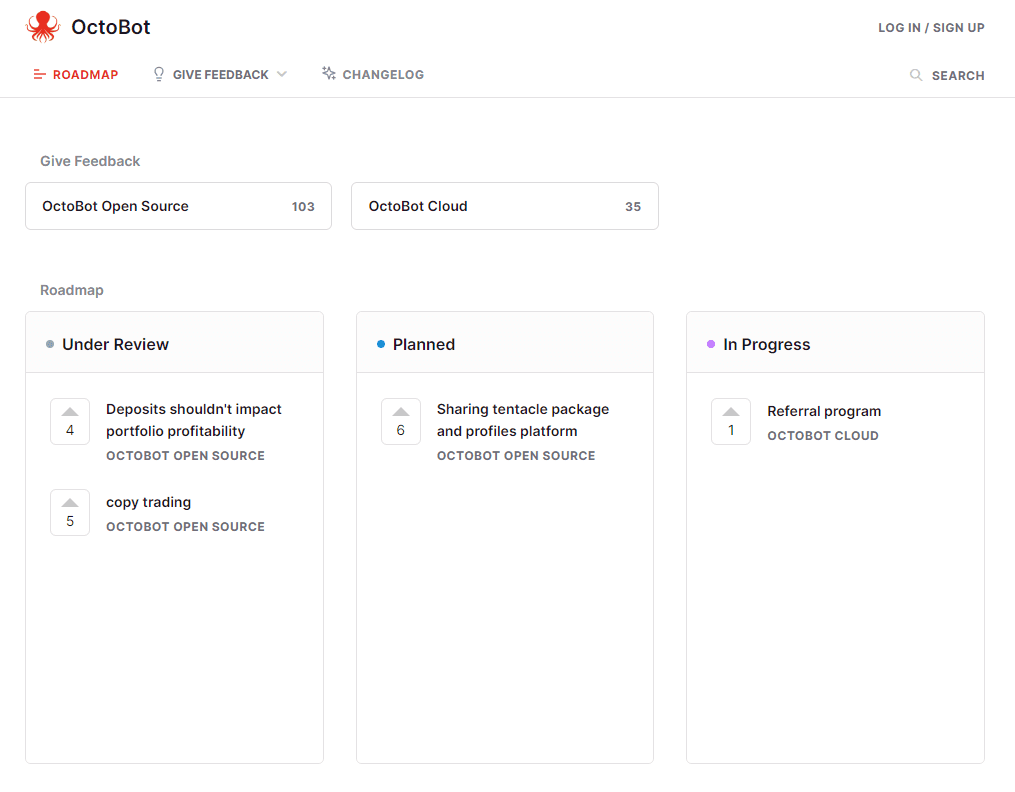Open the Give Feedback menu
The height and width of the screenshot is (792, 1015).
point(220,74)
